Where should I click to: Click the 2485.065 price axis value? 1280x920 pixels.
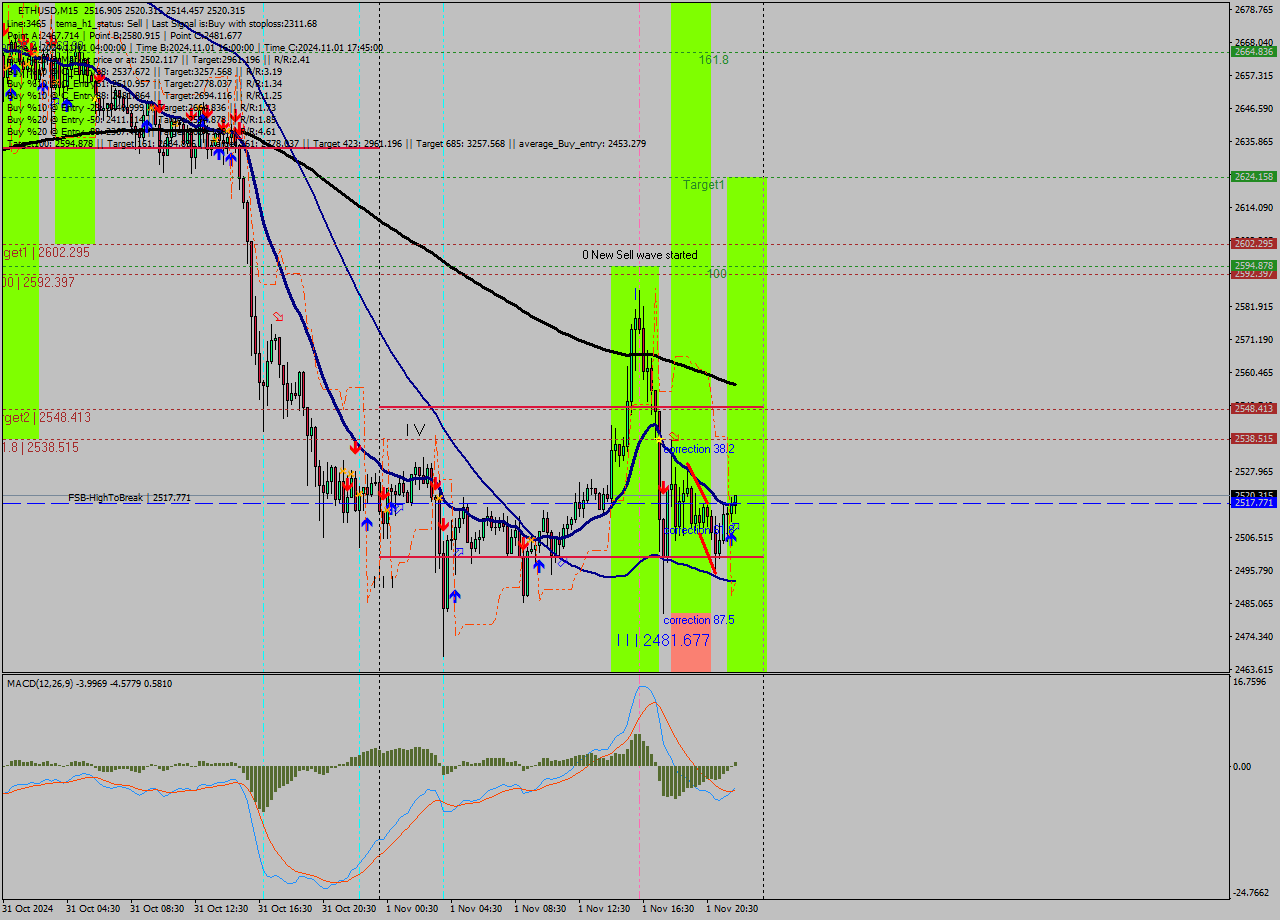click(x=1252, y=603)
